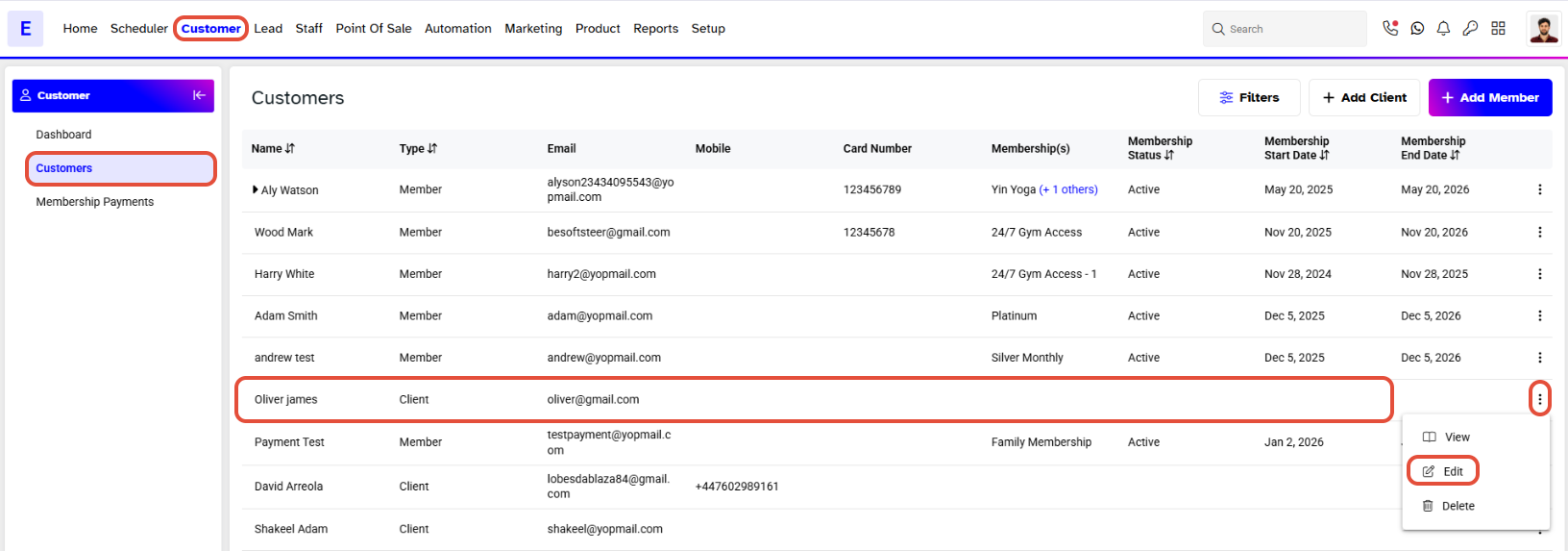Click the name Wood Mark
This screenshot has height=551, width=1568.
pos(283,232)
